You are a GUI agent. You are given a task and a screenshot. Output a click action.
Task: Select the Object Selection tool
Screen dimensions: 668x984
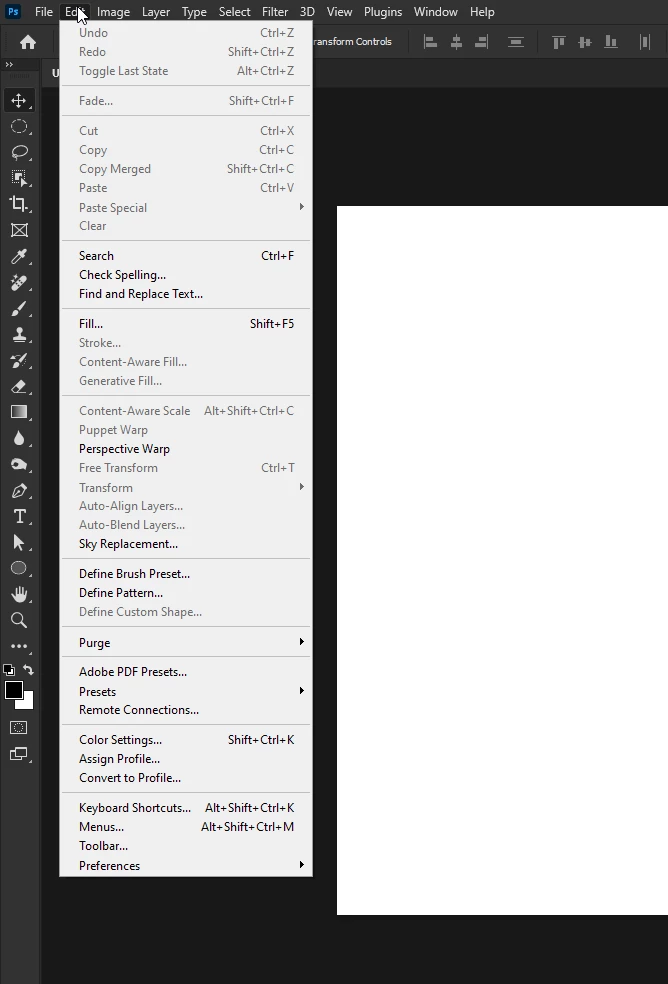(x=19, y=178)
